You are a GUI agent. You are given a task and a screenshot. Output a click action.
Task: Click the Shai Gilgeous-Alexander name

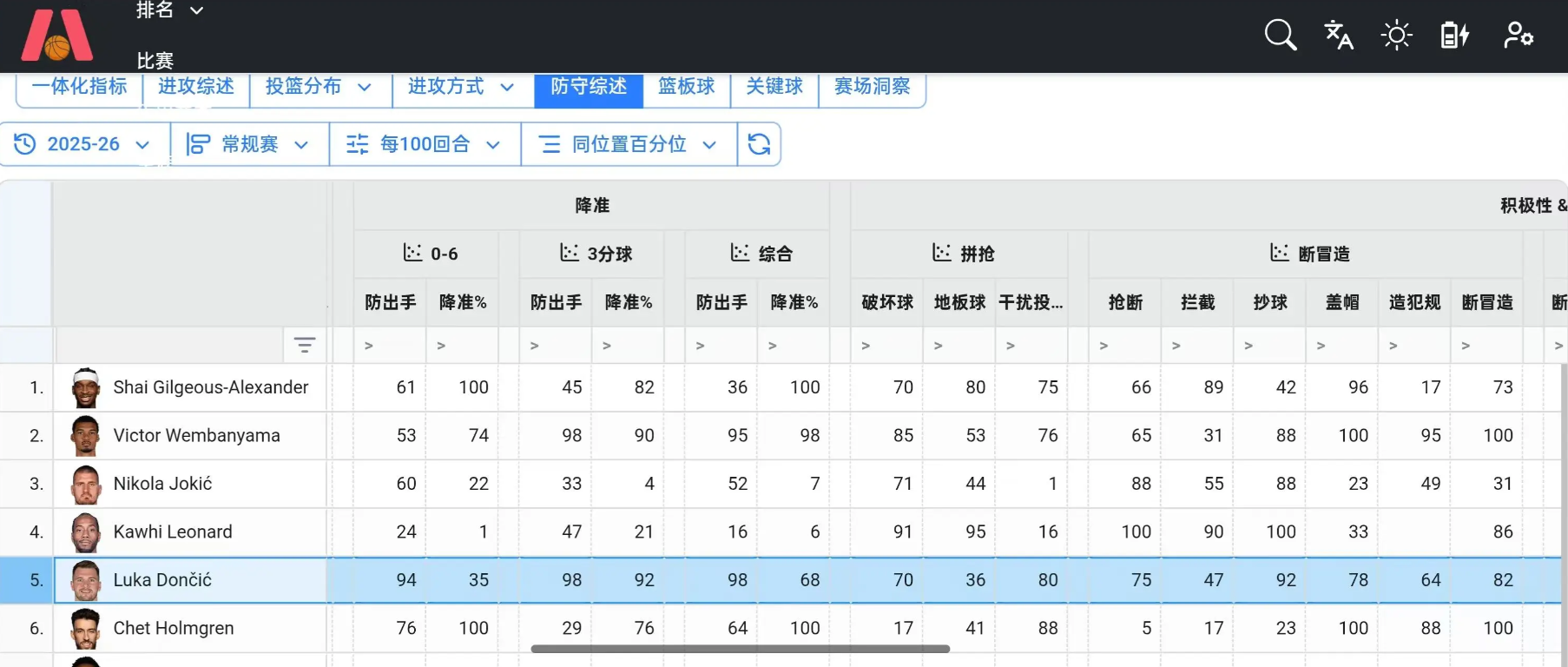coord(211,387)
